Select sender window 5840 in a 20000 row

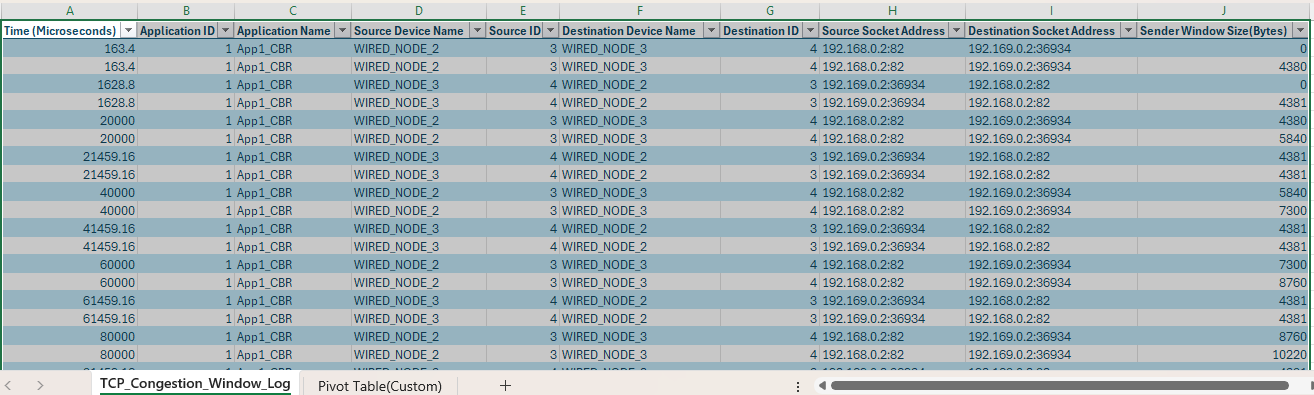tap(1224, 138)
